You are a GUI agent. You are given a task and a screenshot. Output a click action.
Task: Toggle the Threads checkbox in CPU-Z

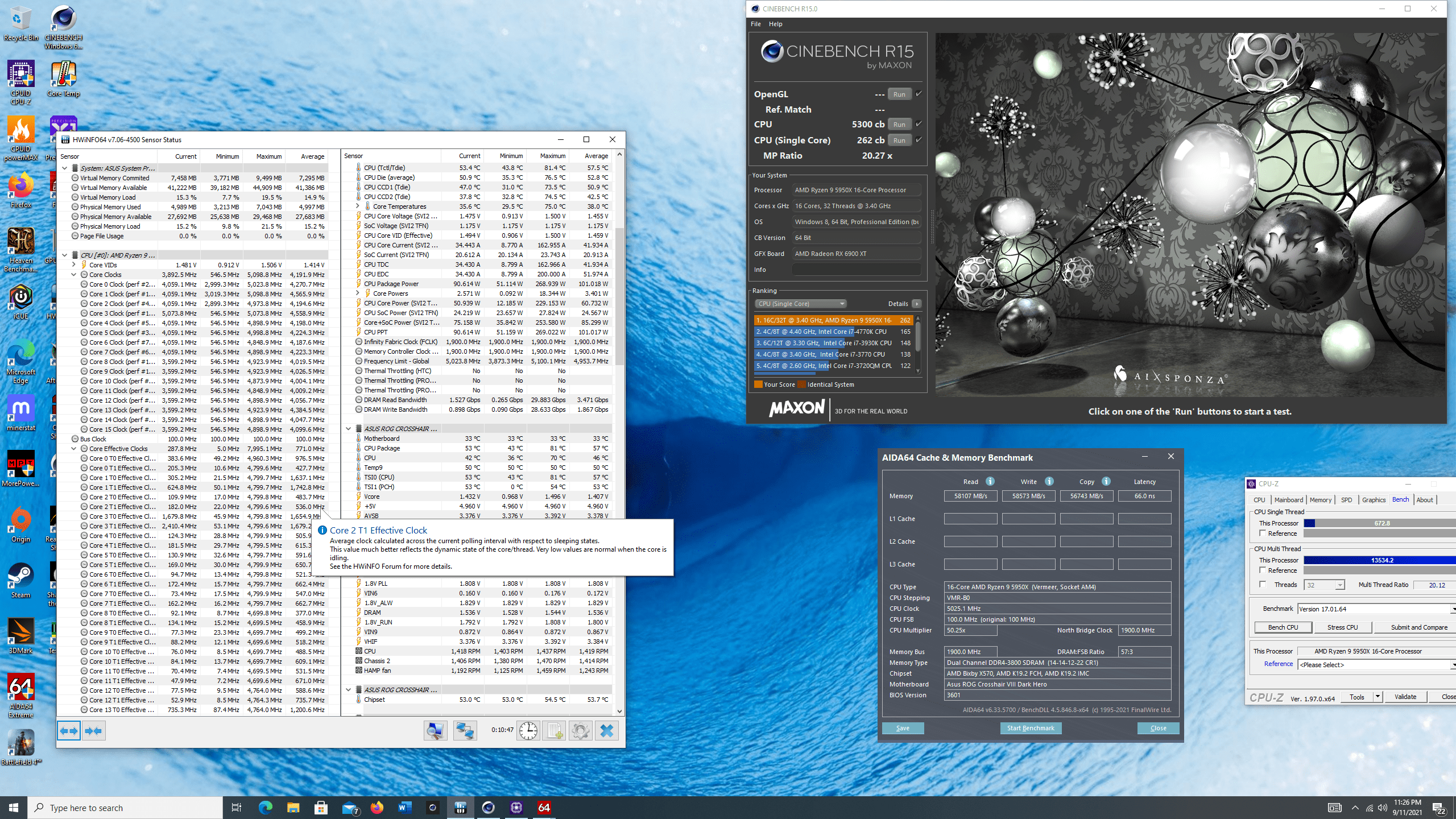(1263, 585)
